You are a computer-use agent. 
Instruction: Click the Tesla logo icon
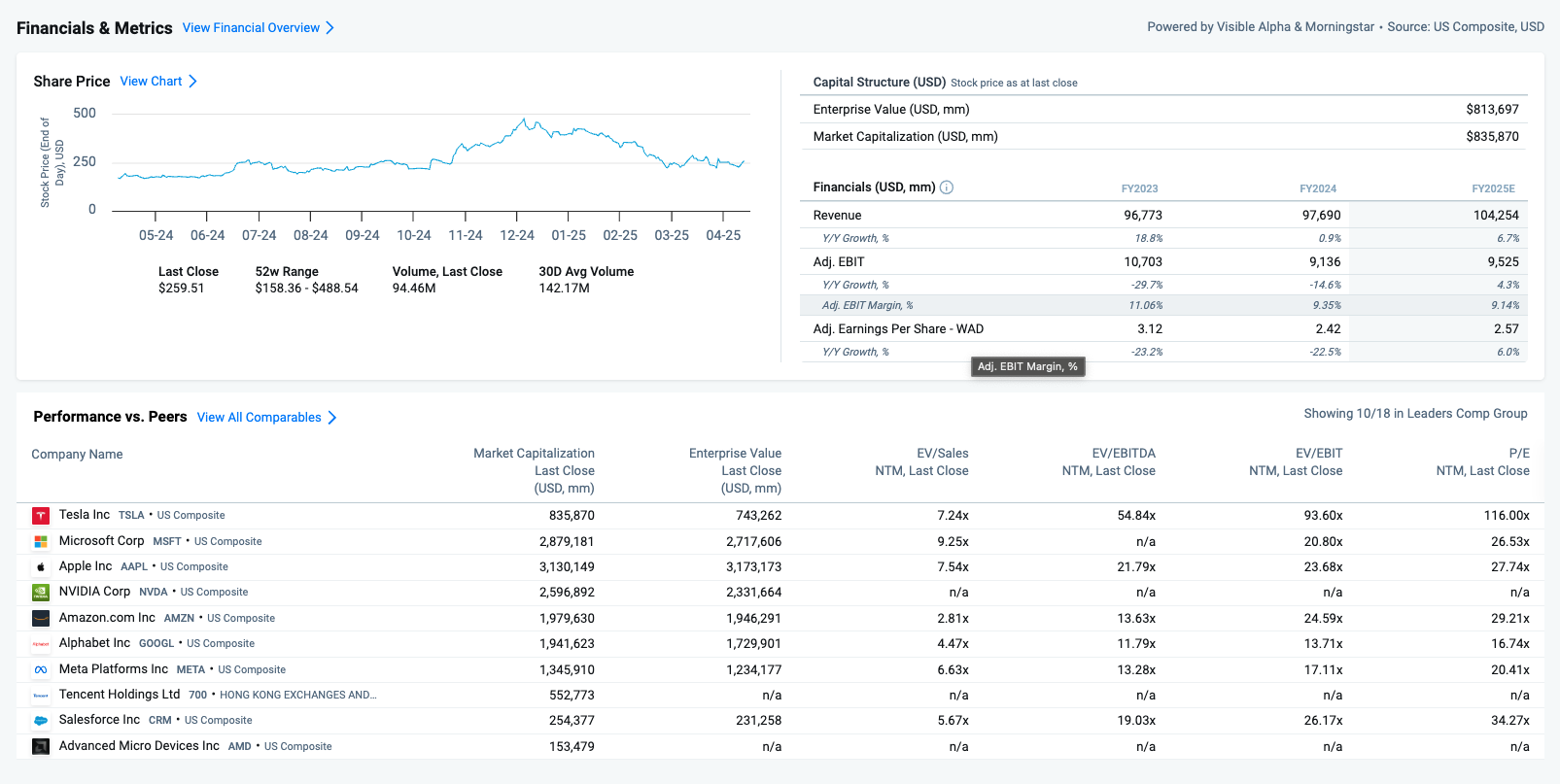41,516
